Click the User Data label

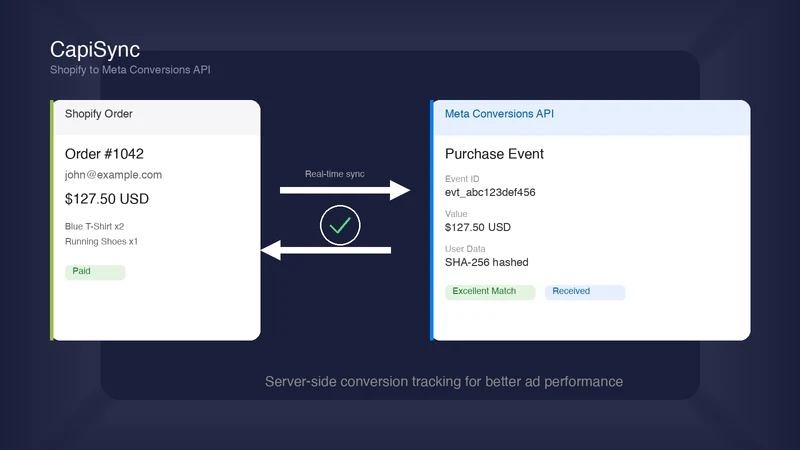coord(465,249)
